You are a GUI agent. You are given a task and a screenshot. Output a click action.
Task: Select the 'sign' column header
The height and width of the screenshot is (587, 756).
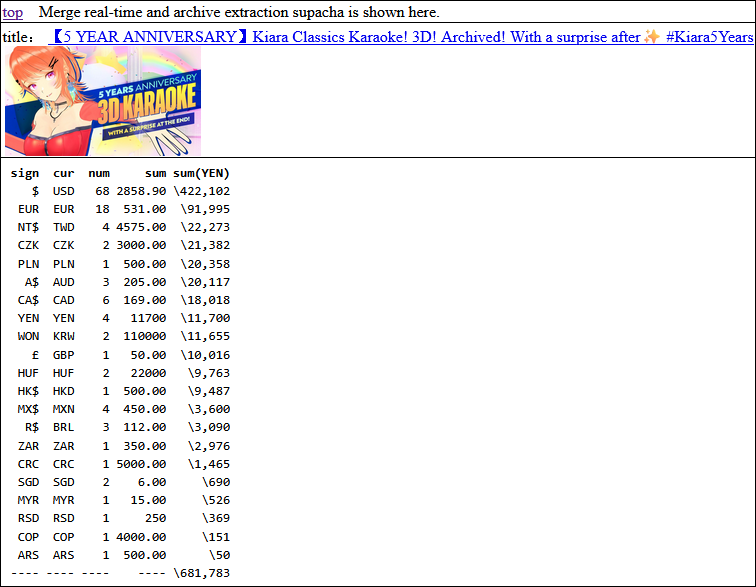coord(25,173)
